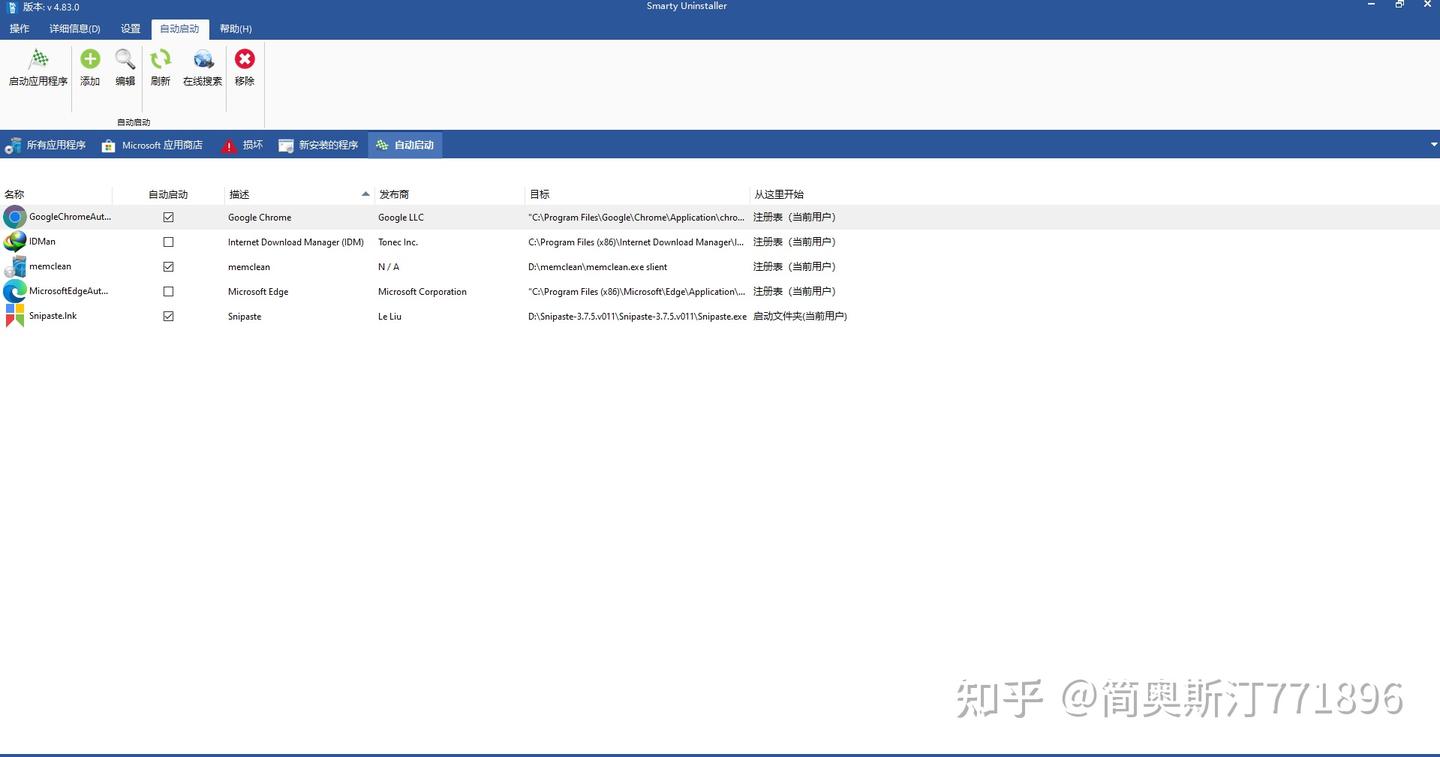
Task: Click the memclean row icon
Action: pyautogui.click(x=14, y=267)
